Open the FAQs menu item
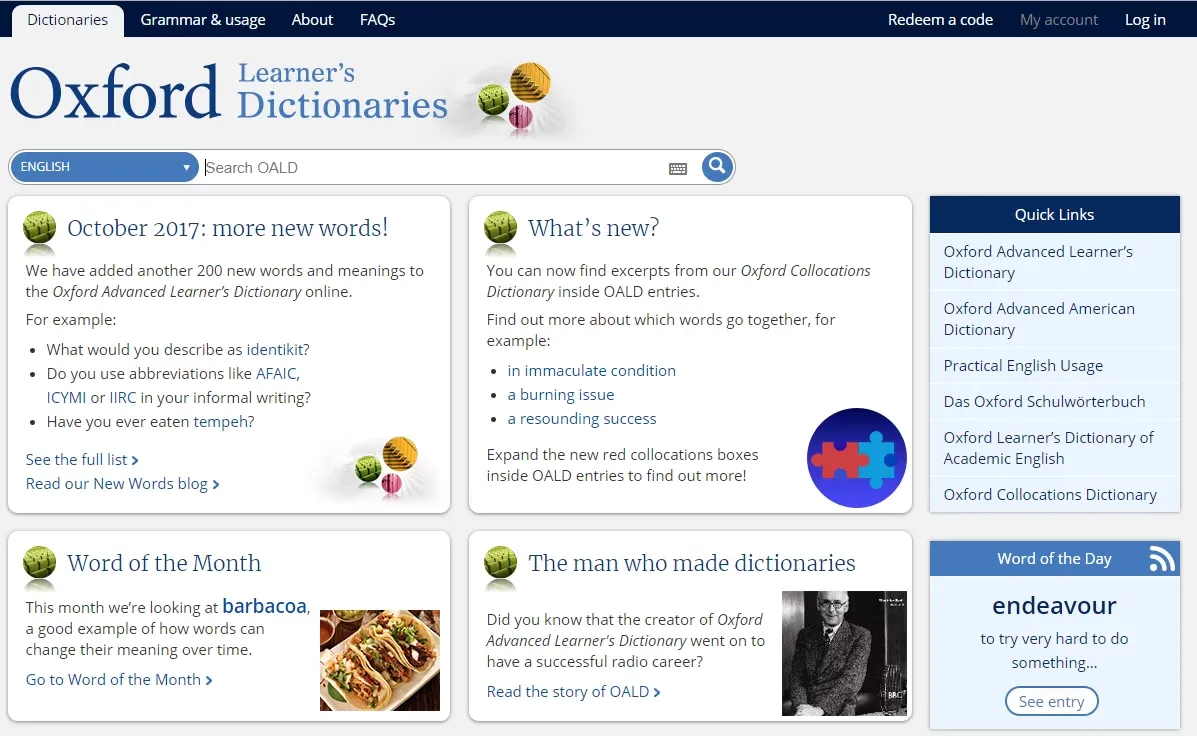Viewport: 1197px width, 736px height. pyautogui.click(x=377, y=20)
